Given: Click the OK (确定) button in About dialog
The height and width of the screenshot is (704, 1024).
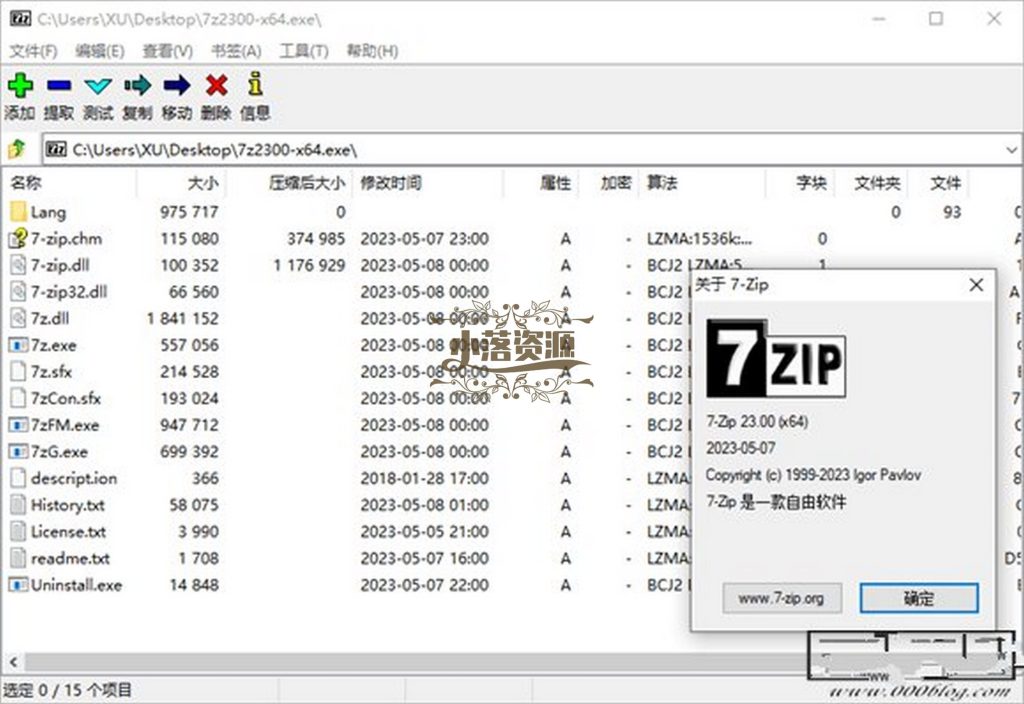Looking at the screenshot, I should point(918,598).
